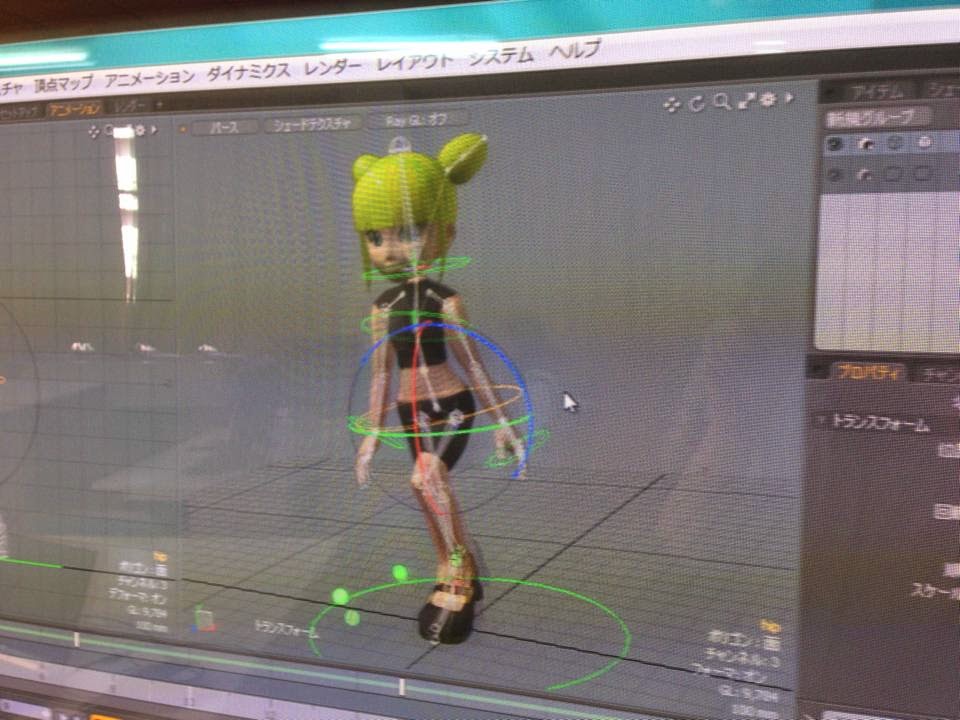The height and width of the screenshot is (720, 960).
Task: Expand main viewport options arrow
Action: click(789, 97)
